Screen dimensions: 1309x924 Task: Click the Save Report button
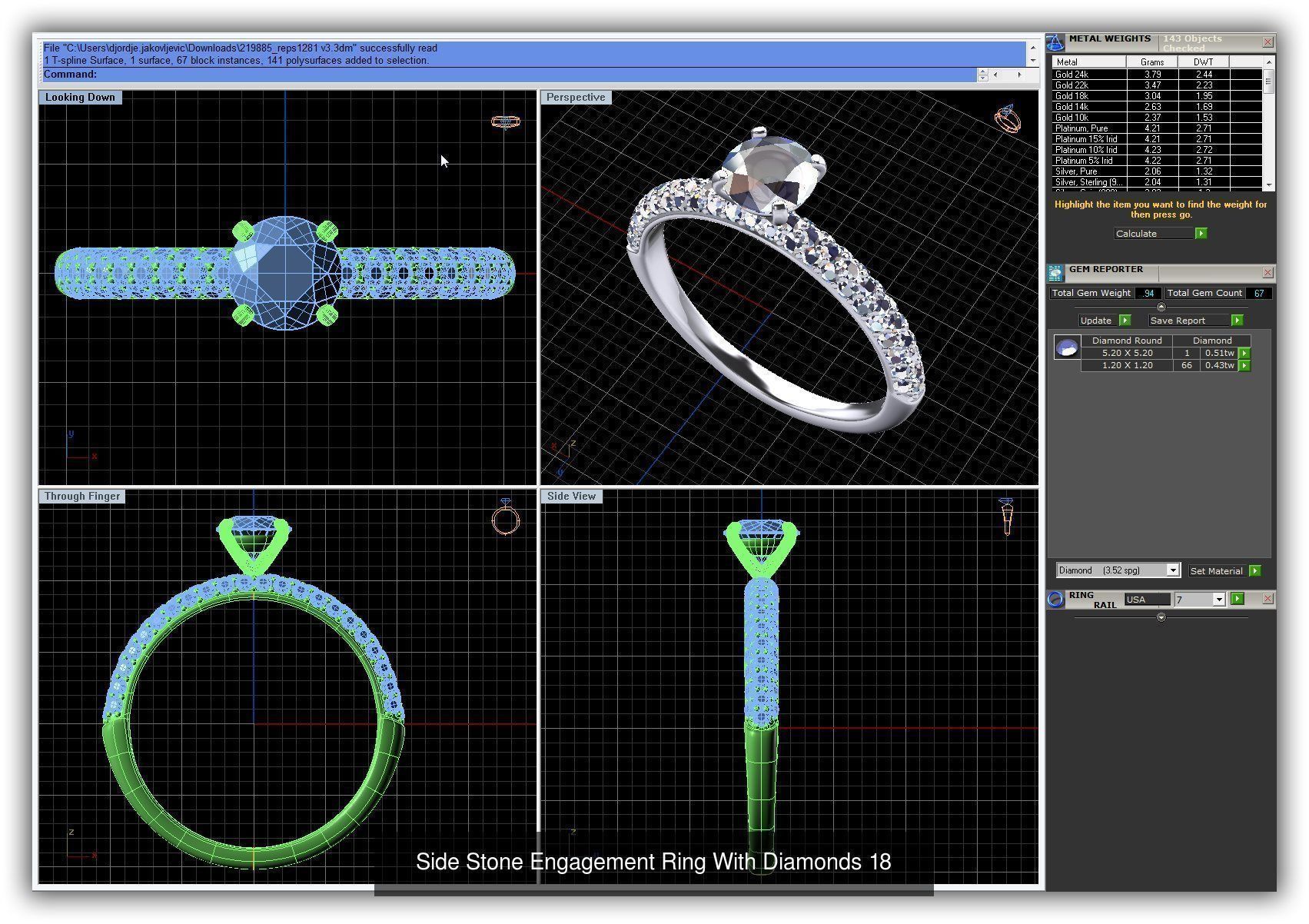click(x=1188, y=321)
